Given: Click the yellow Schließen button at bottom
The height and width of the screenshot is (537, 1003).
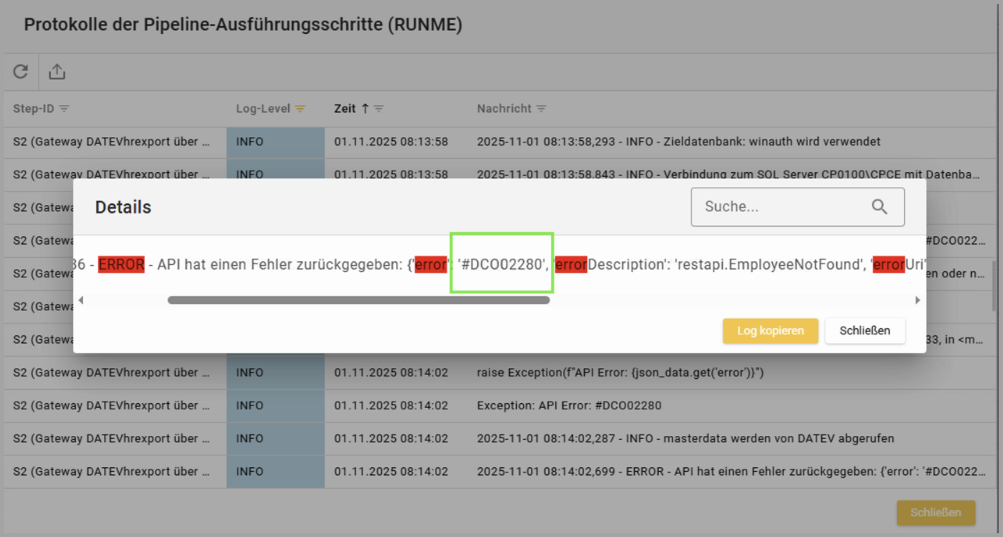Looking at the screenshot, I should [936, 512].
